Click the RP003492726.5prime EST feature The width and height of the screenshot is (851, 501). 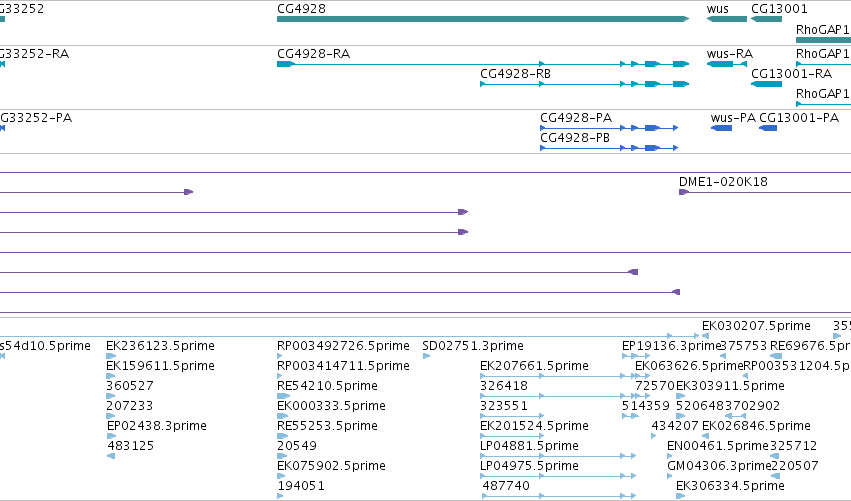[x=280, y=356]
